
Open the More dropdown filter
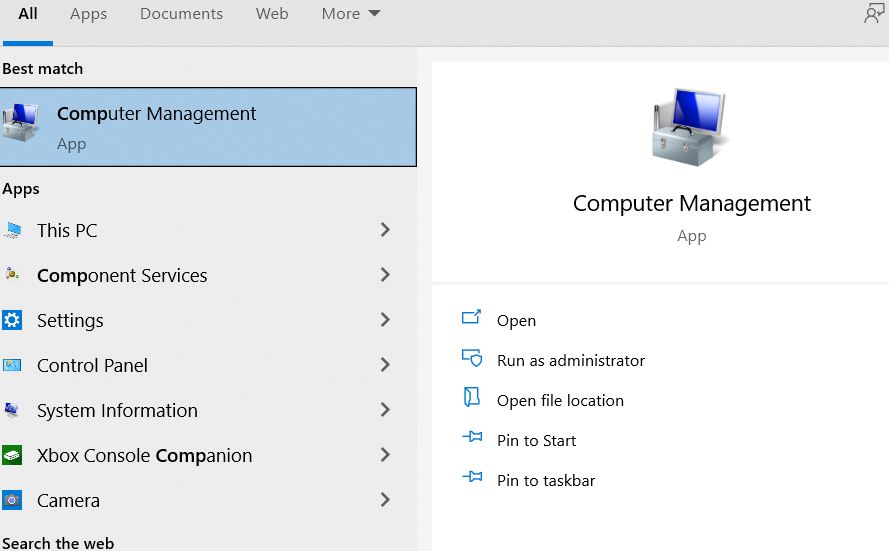pyautogui.click(x=350, y=14)
